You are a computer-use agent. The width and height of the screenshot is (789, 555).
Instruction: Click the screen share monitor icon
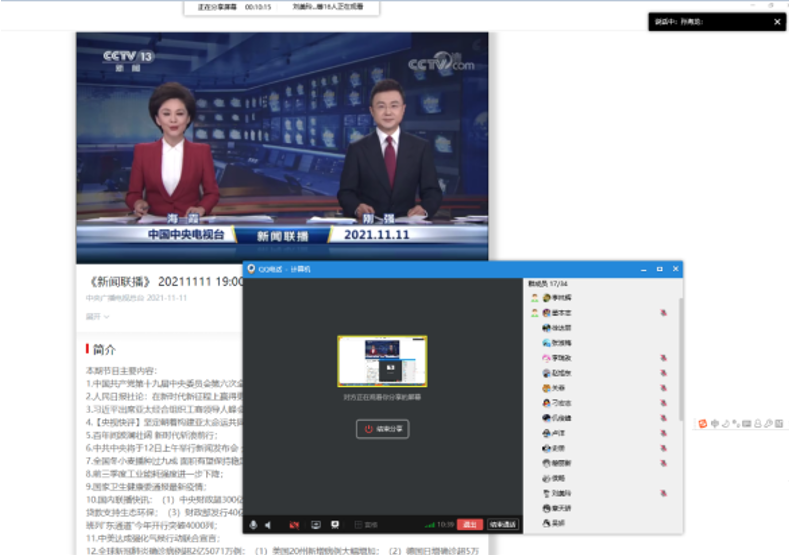316,524
